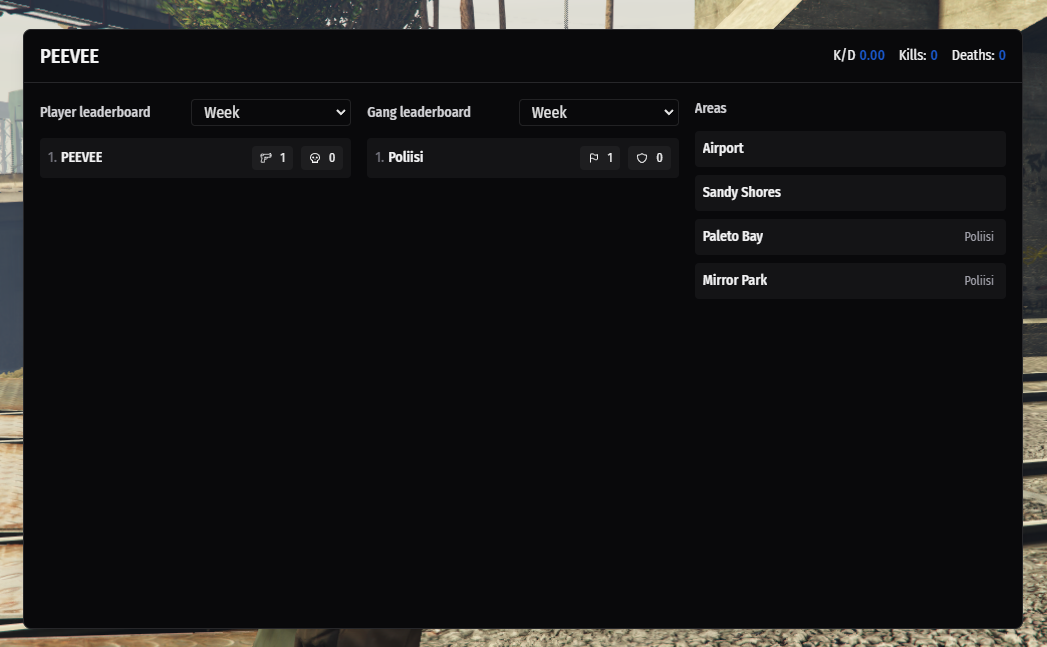Click the Gang leaderboard heading
This screenshot has height=647, width=1047.
point(419,112)
